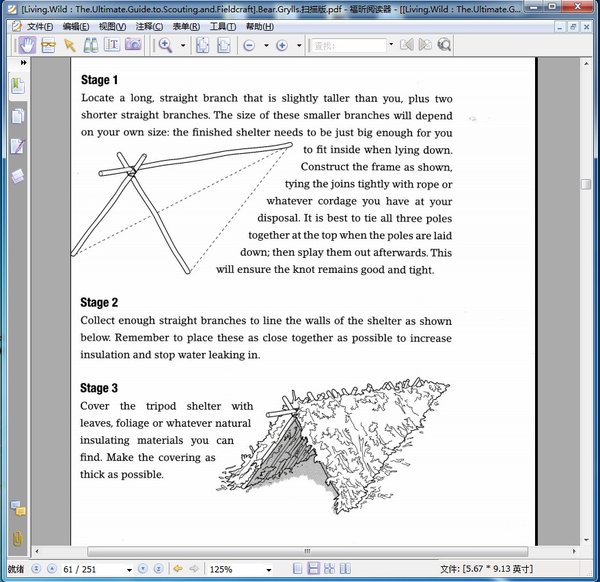This screenshot has width=600, height=582.
Task: Open the 文件(F) menu
Action: point(40,26)
